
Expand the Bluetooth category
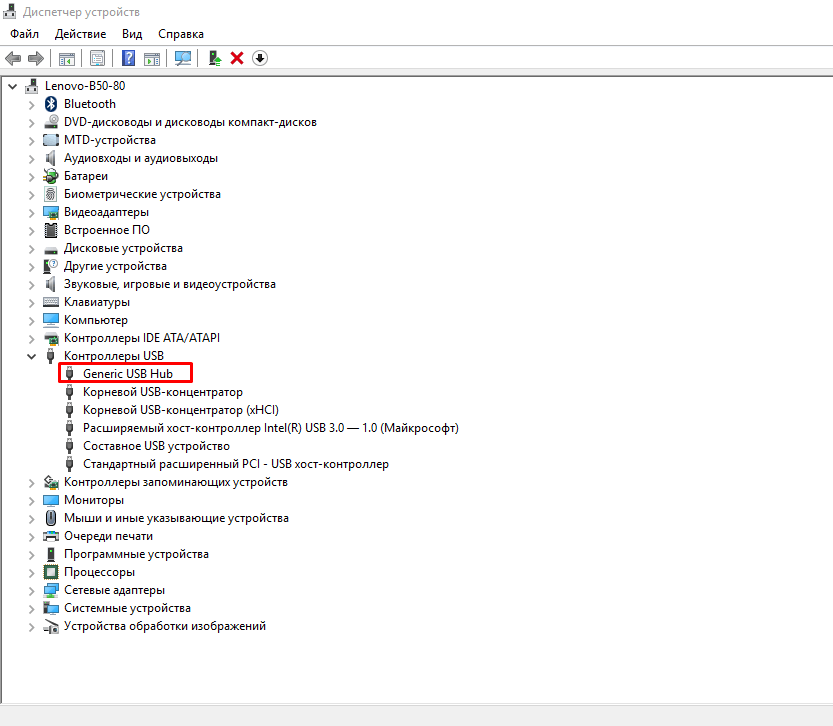tap(31, 105)
